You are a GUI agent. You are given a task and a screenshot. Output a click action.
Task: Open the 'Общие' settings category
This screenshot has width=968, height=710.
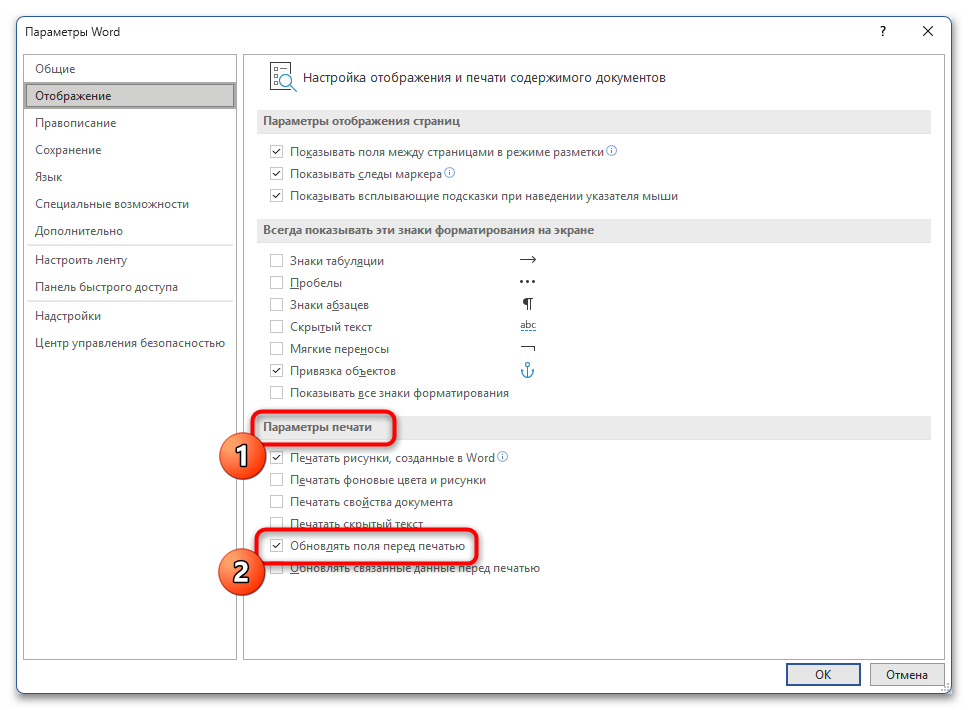click(130, 69)
